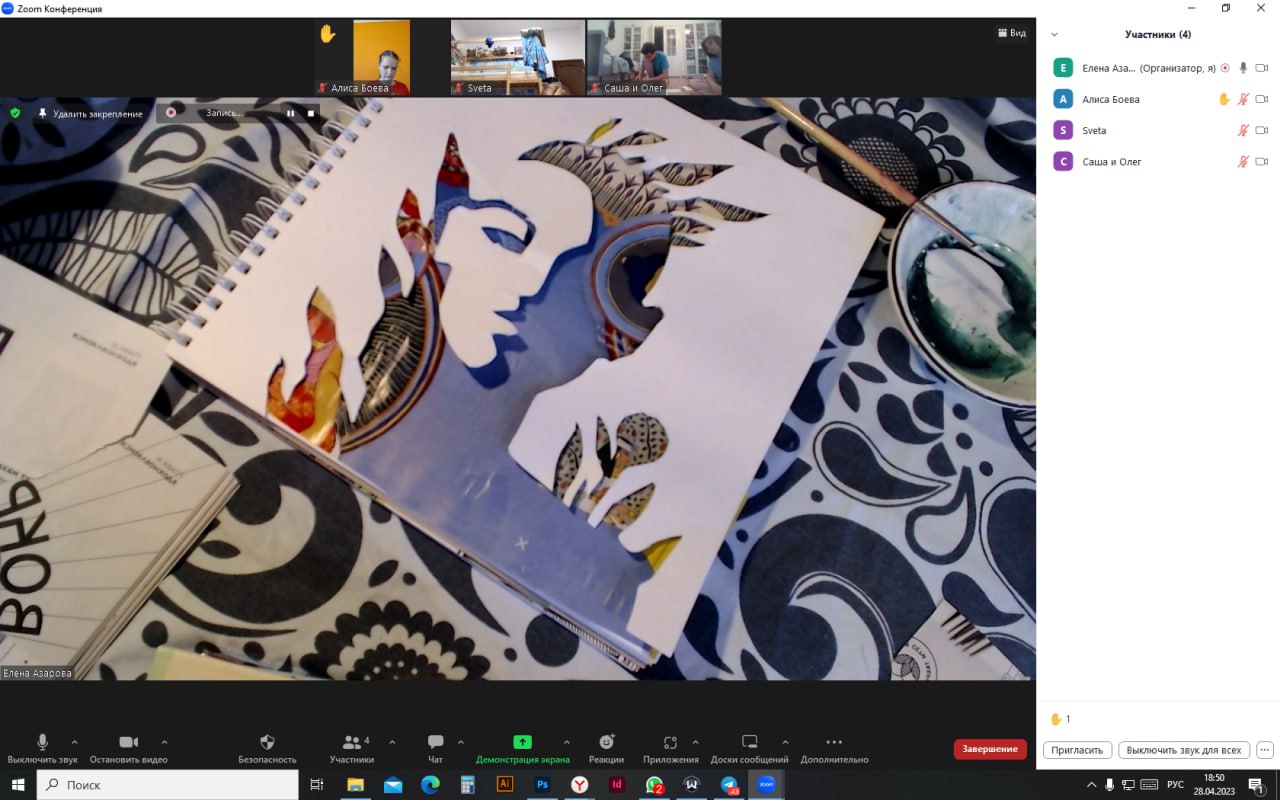Select the Алиса Боева video thumbnail
The width and height of the screenshot is (1280, 800).
381,57
